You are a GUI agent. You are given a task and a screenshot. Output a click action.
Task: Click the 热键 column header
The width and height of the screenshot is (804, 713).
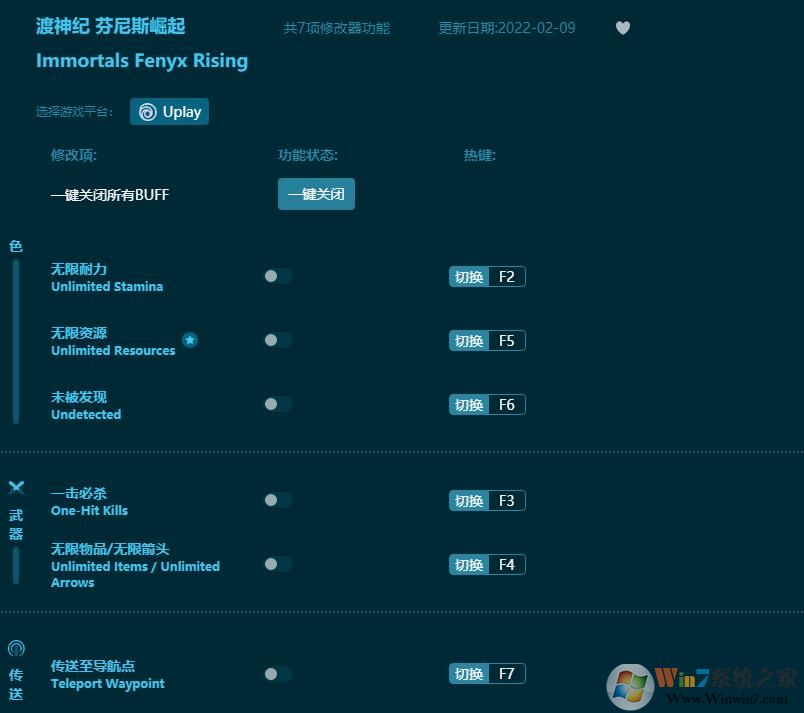pyautogui.click(x=480, y=155)
